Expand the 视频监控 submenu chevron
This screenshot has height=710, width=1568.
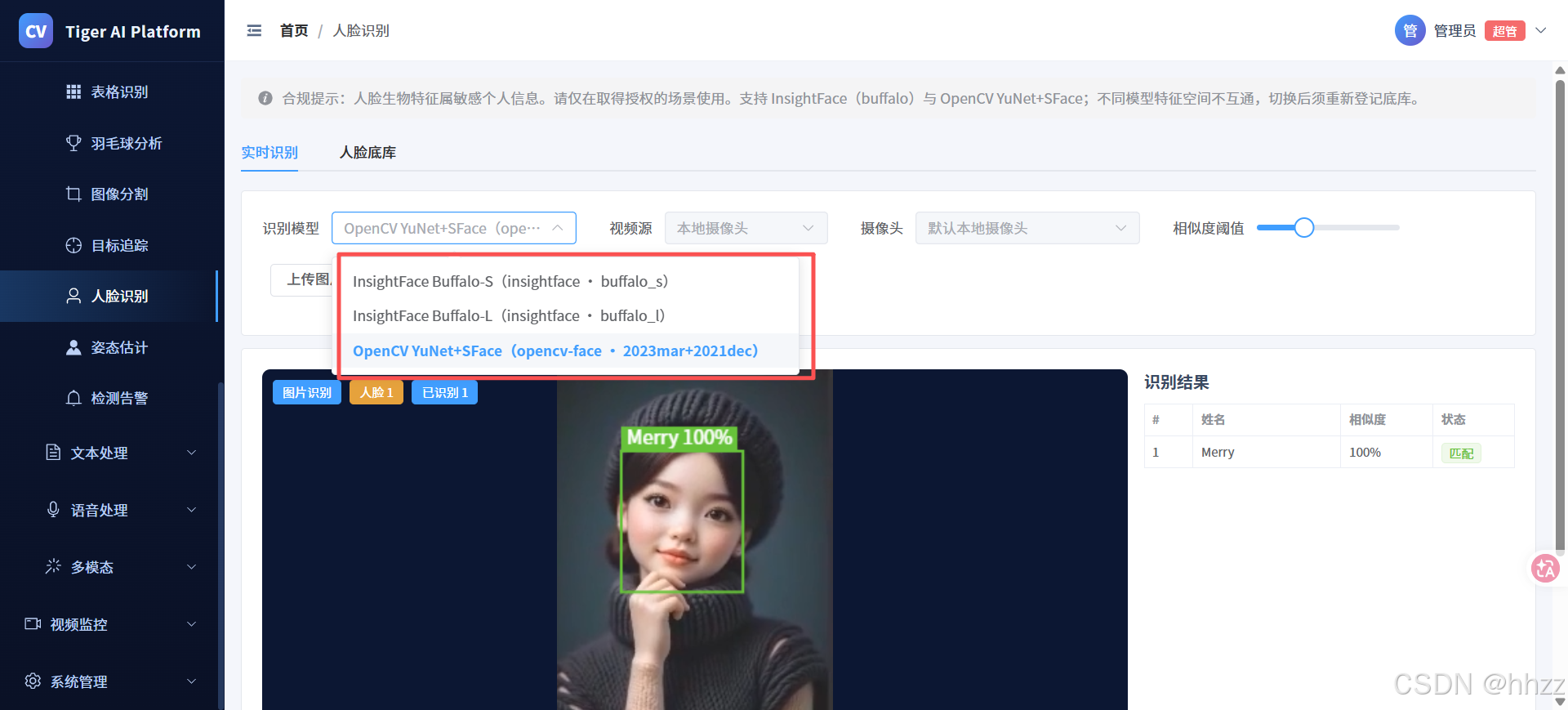pyautogui.click(x=192, y=624)
